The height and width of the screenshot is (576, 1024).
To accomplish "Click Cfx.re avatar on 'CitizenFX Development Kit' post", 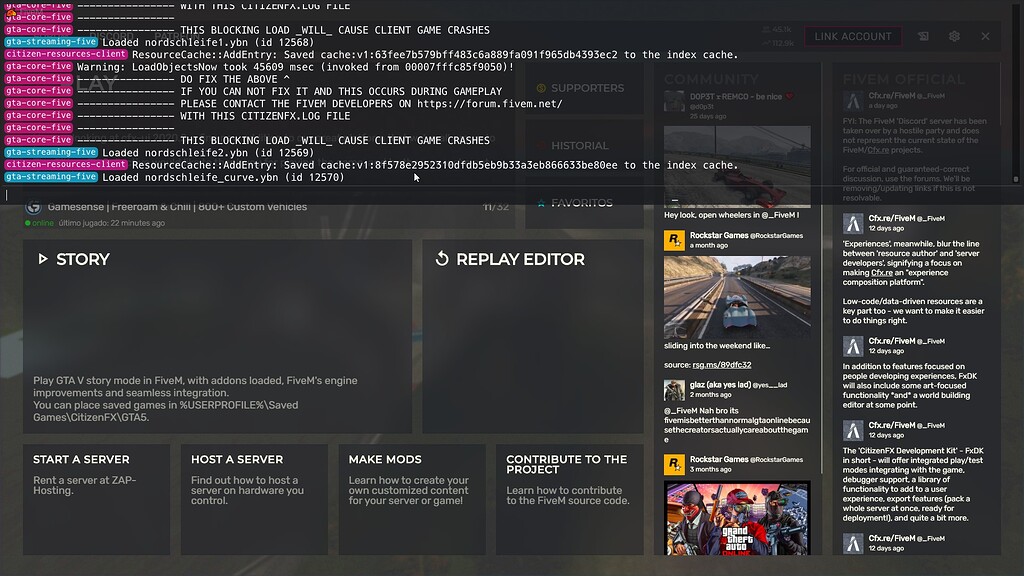I will coord(853,430).
